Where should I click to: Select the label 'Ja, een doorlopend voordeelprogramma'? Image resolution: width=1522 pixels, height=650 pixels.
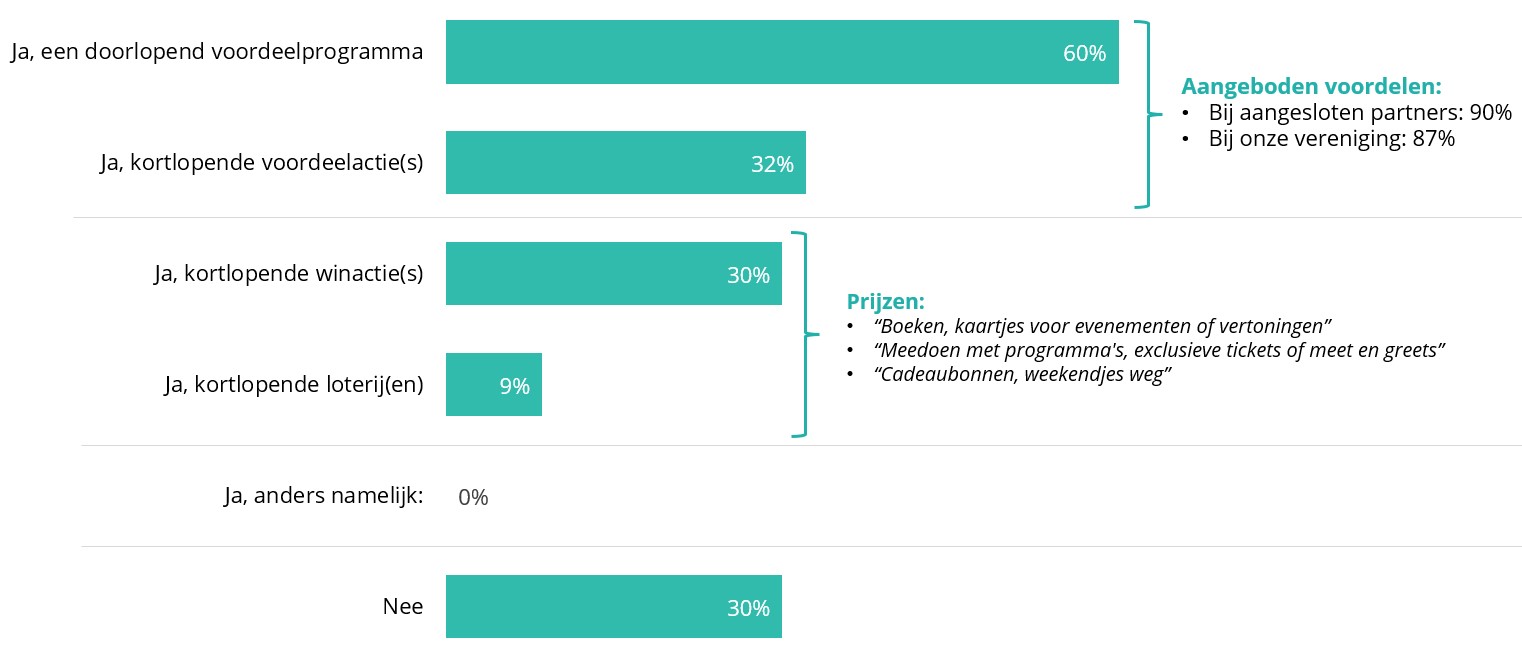(x=217, y=52)
